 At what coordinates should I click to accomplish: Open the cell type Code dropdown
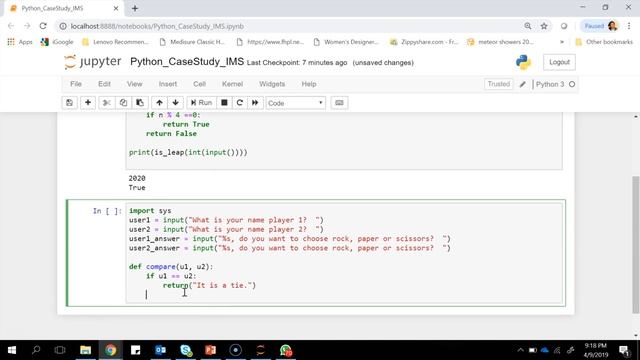(x=296, y=103)
